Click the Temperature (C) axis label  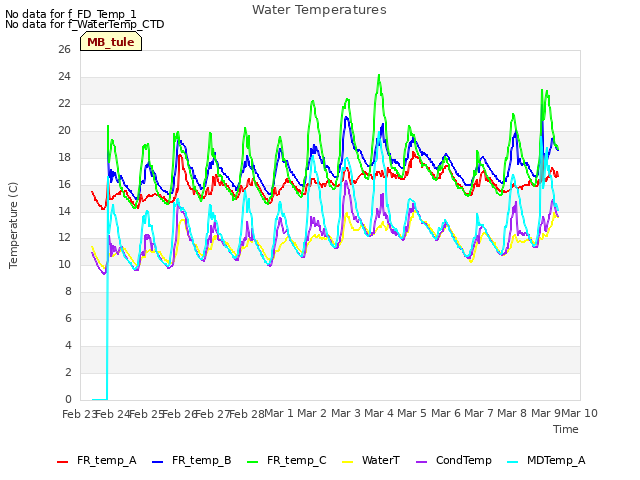coord(13,225)
